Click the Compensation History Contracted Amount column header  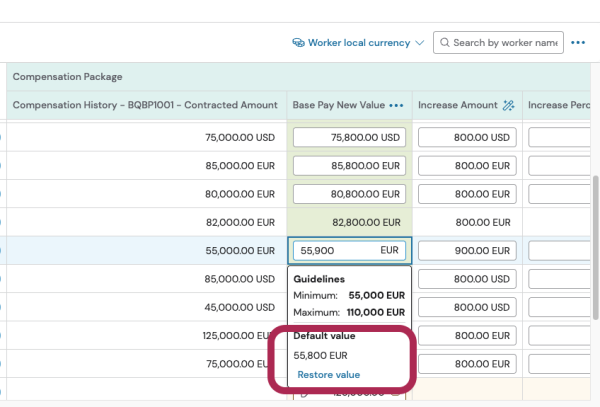point(145,105)
